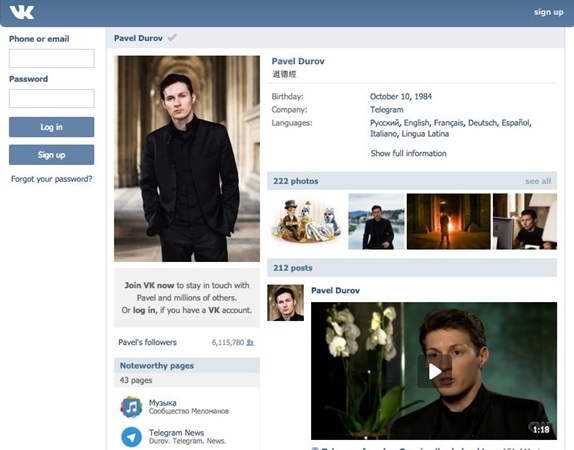Click Forgot your password link
The width and height of the screenshot is (574, 450).
[x=52, y=179]
